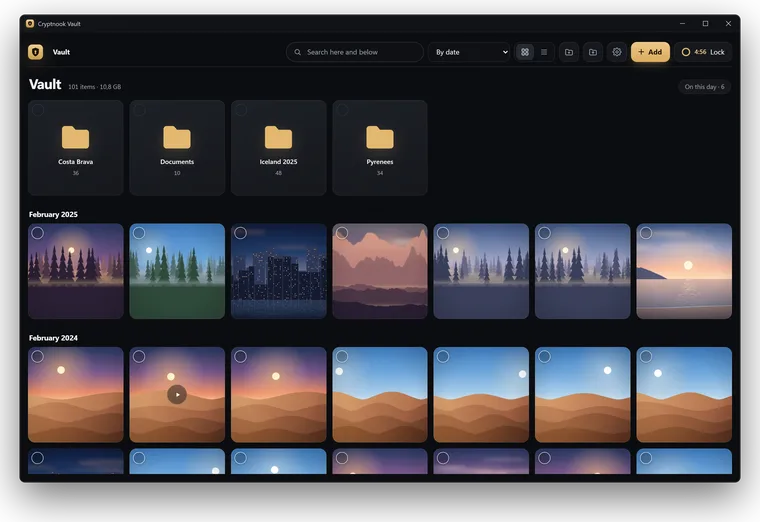Click the magnifier icon in the search box
The width and height of the screenshot is (760, 522).
(x=298, y=52)
